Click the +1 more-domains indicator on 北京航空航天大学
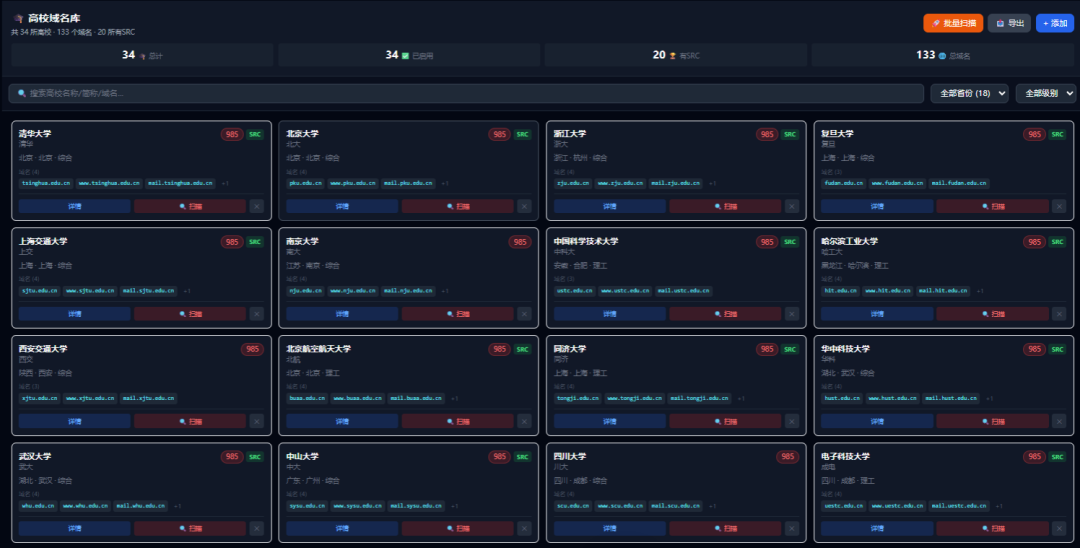The height and width of the screenshot is (548, 1080). pyautogui.click(x=455, y=398)
